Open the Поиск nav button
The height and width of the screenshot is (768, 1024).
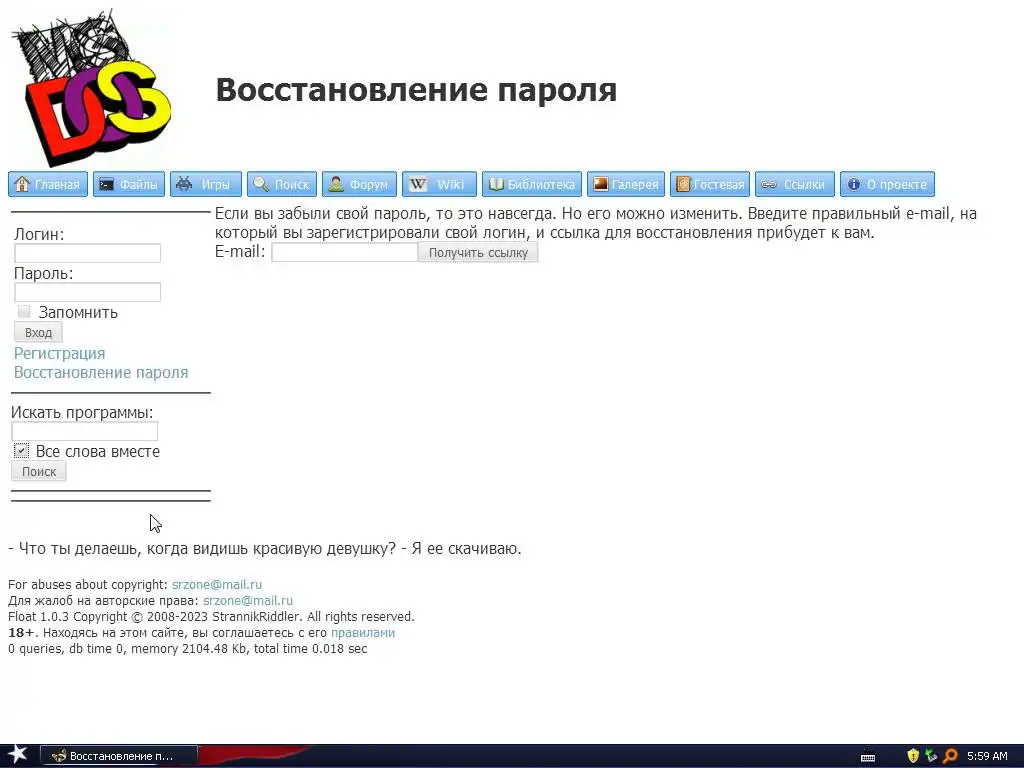tap(282, 184)
